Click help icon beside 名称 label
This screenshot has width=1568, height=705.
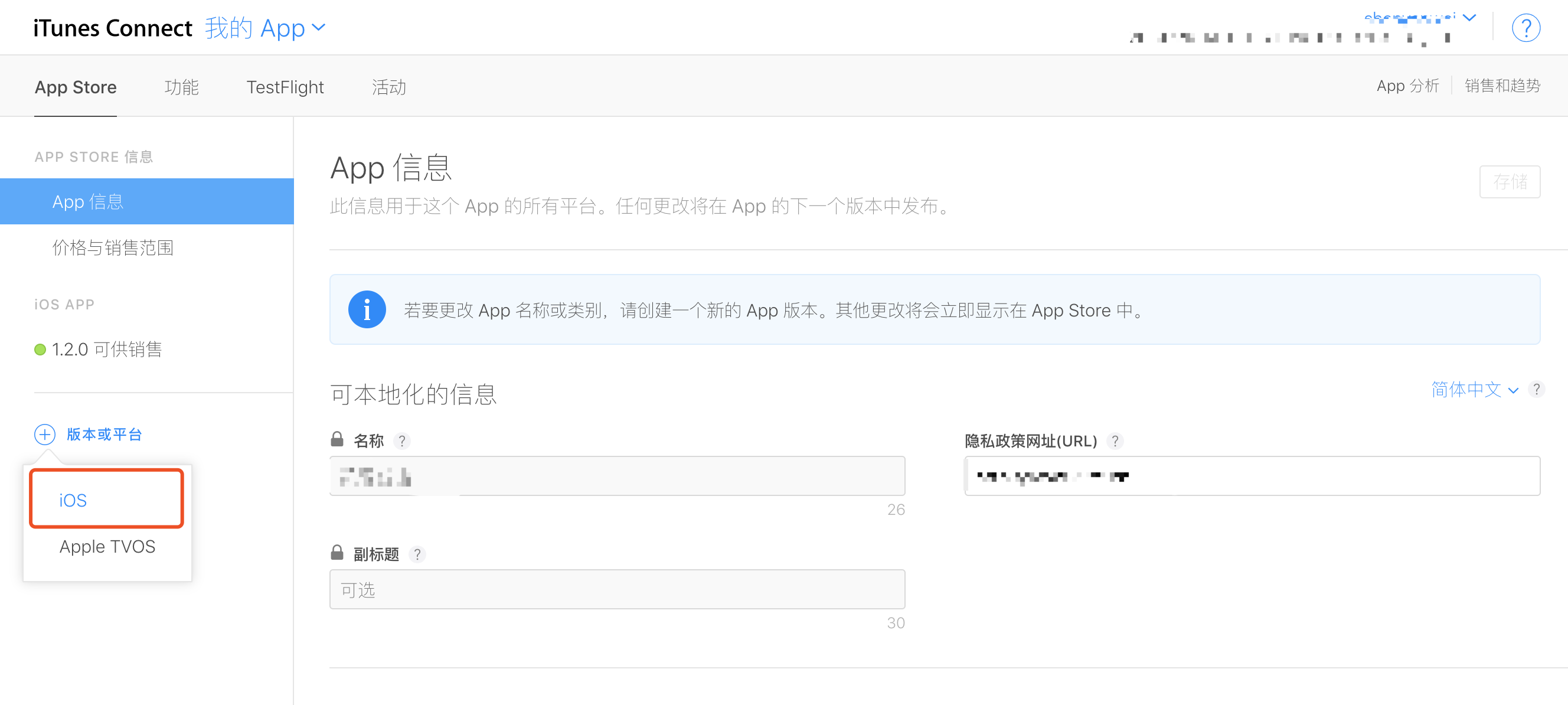pyautogui.click(x=401, y=441)
